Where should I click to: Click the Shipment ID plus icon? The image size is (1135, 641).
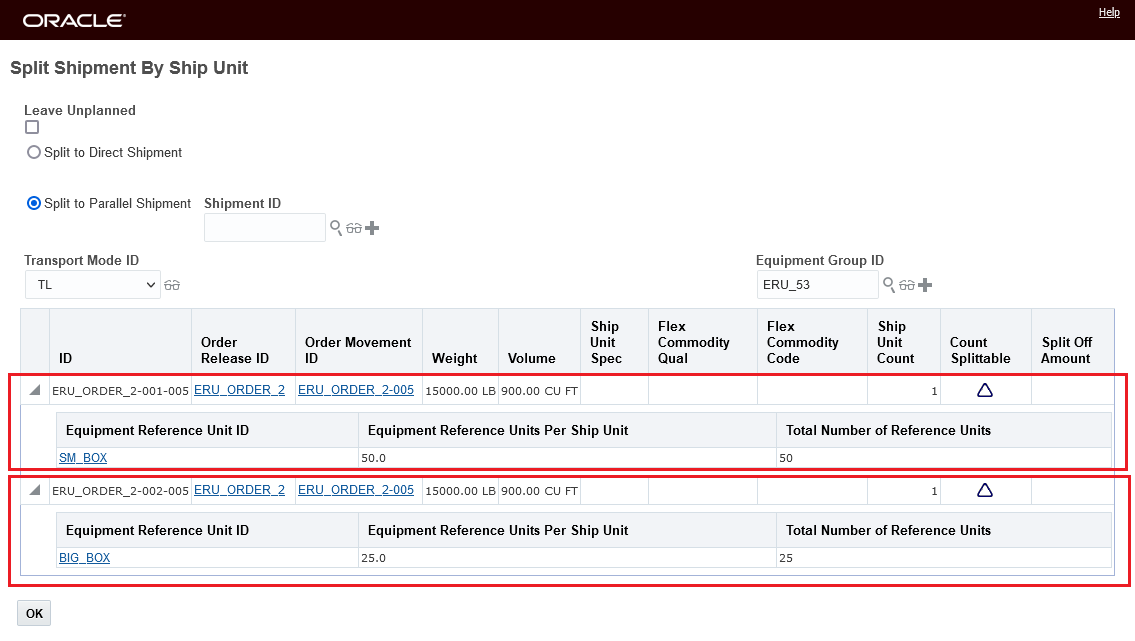point(372,228)
